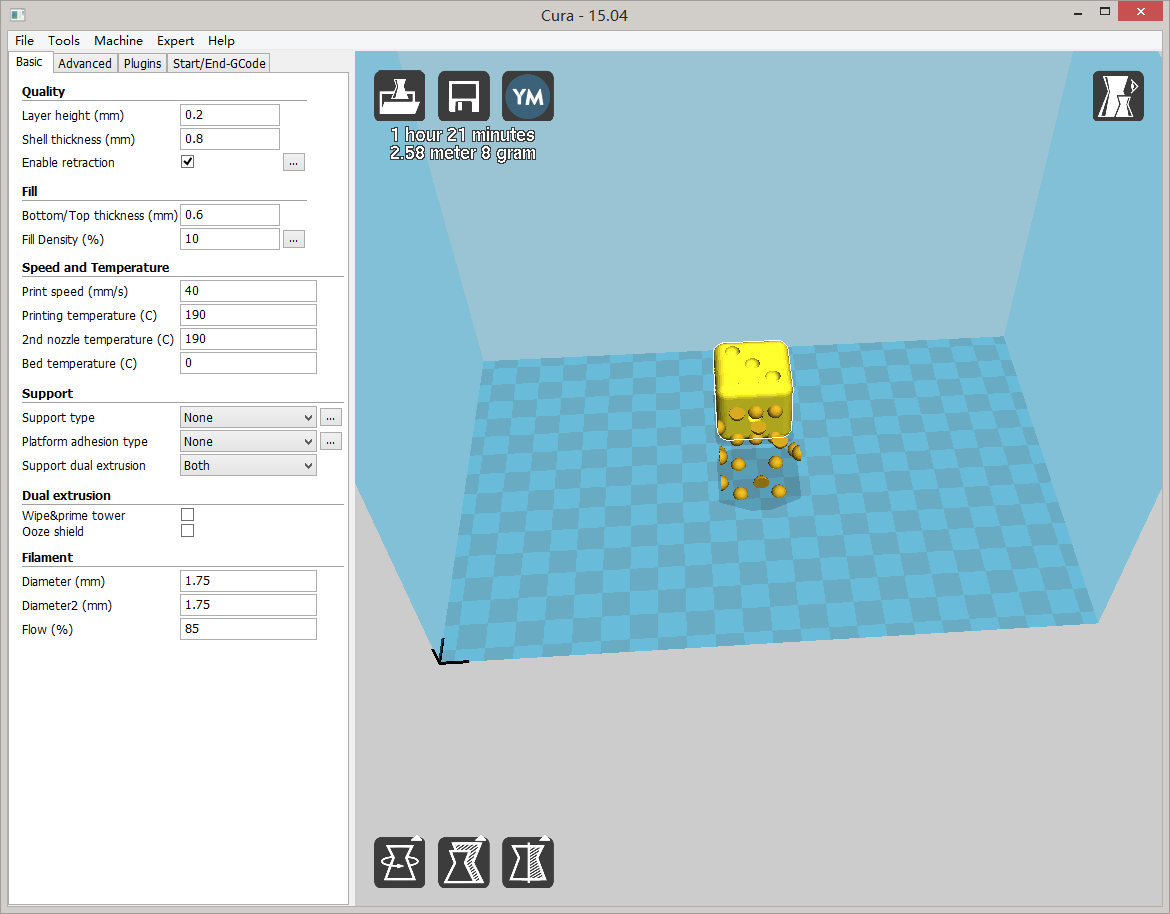The height and width of the screenshot is (914, 1170).
Task: Open the View mode icon
Action: tap(1118, 95)
